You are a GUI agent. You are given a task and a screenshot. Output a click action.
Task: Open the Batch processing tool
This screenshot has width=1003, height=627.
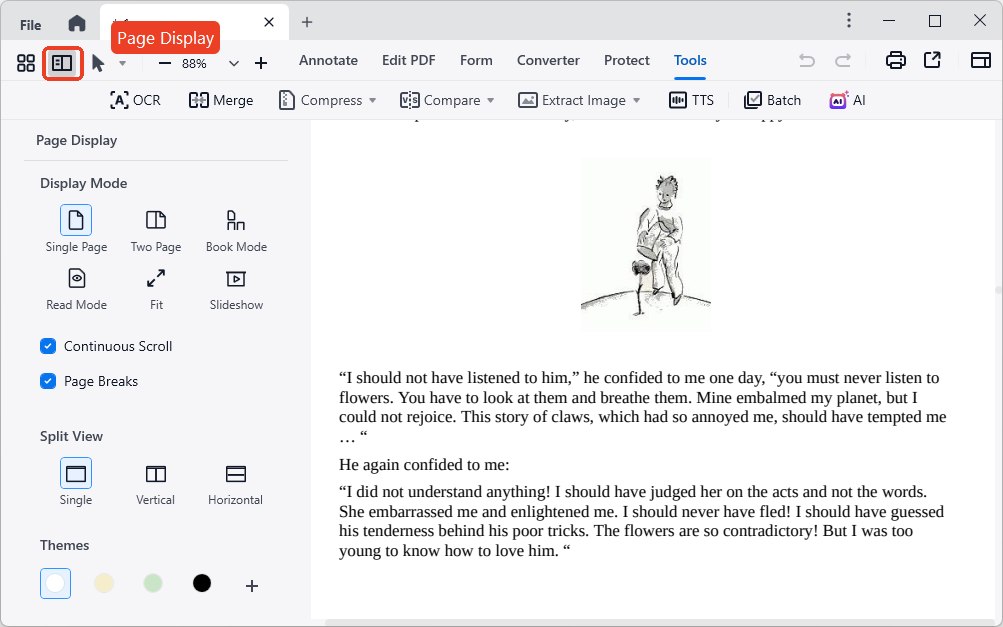[772, 100]
